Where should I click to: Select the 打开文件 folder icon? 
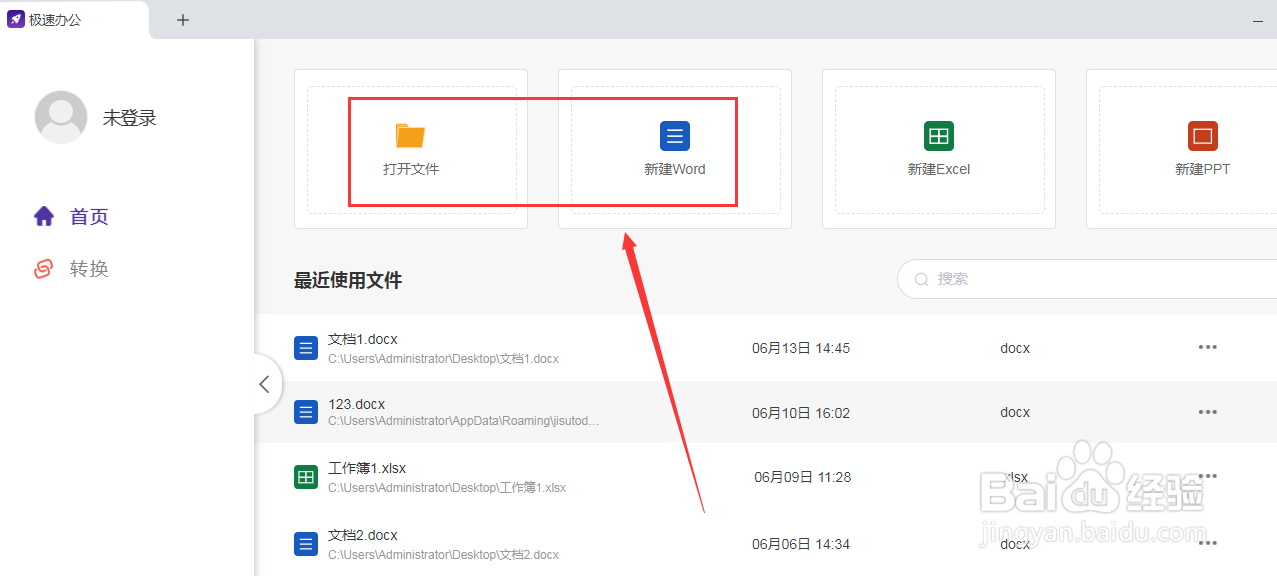410,135
